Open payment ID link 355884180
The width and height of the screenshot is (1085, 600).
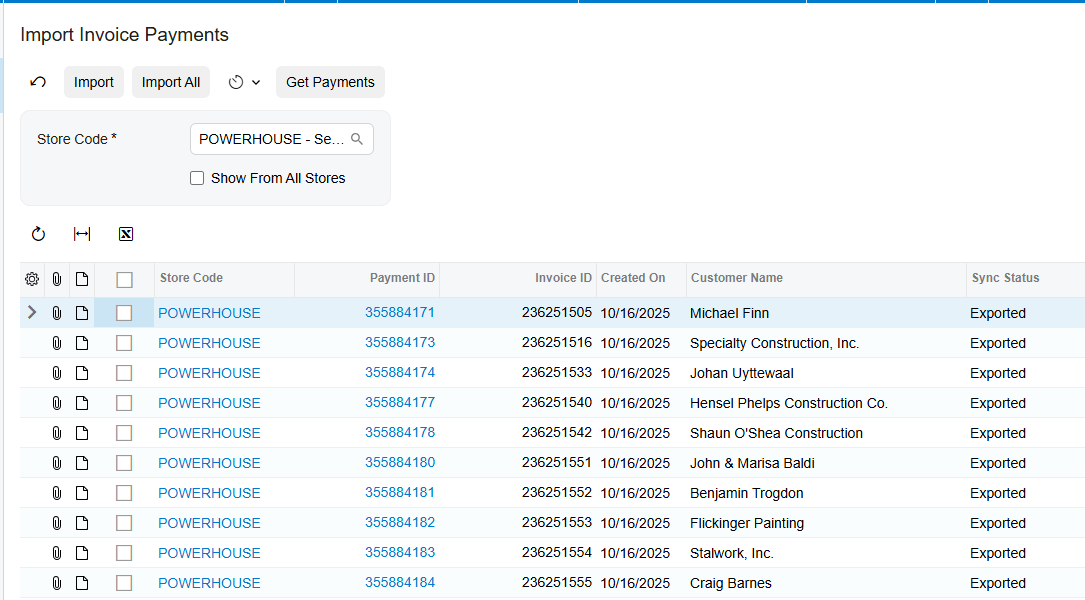(400, 462)
